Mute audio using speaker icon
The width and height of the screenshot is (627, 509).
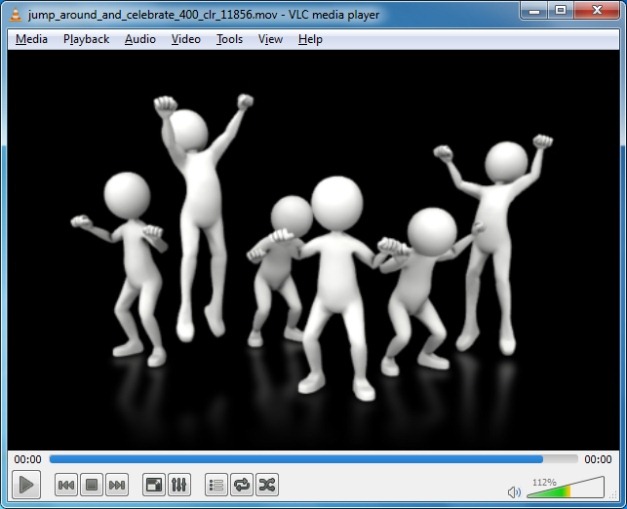[x=514, y=492]
